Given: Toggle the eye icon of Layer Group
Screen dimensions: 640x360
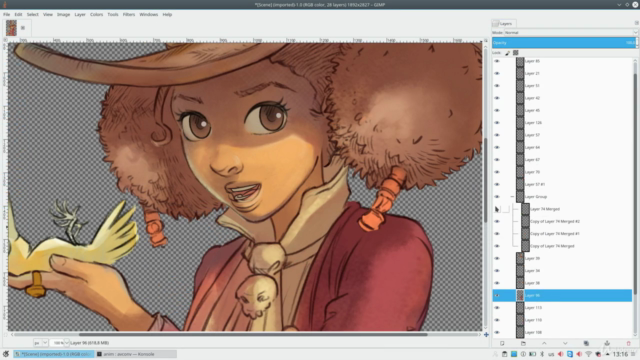Looking at the screenshot, I should pos(497,197).
